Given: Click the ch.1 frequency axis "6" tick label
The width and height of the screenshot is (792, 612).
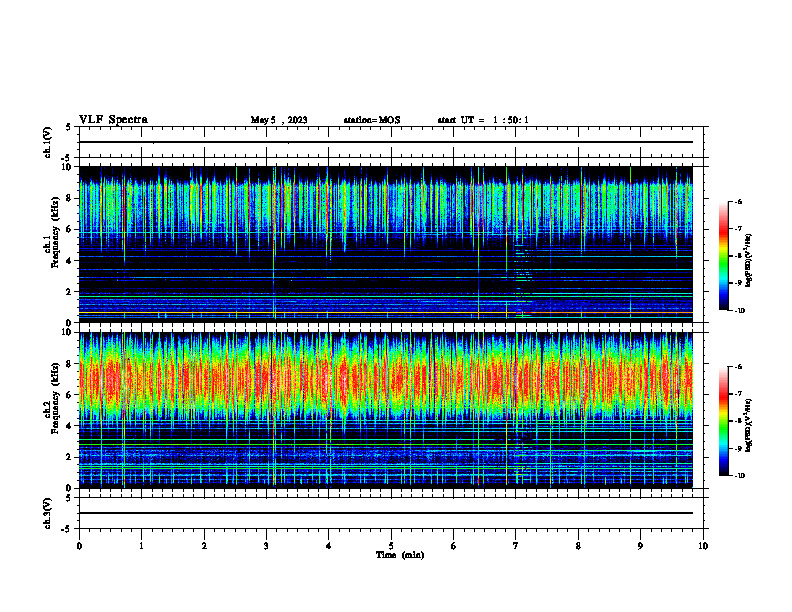Looking at the screenshot, I should (70, 229).
